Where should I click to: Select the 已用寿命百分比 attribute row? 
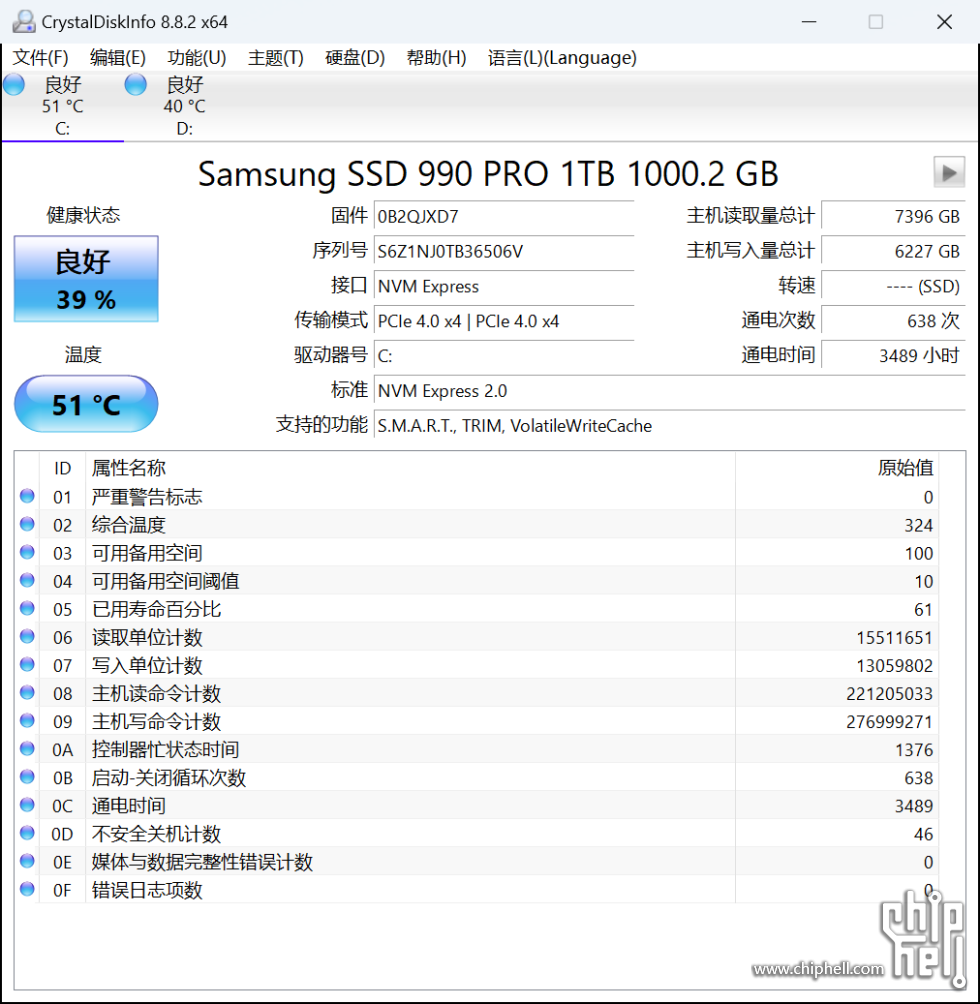click(x=476, y=609)
